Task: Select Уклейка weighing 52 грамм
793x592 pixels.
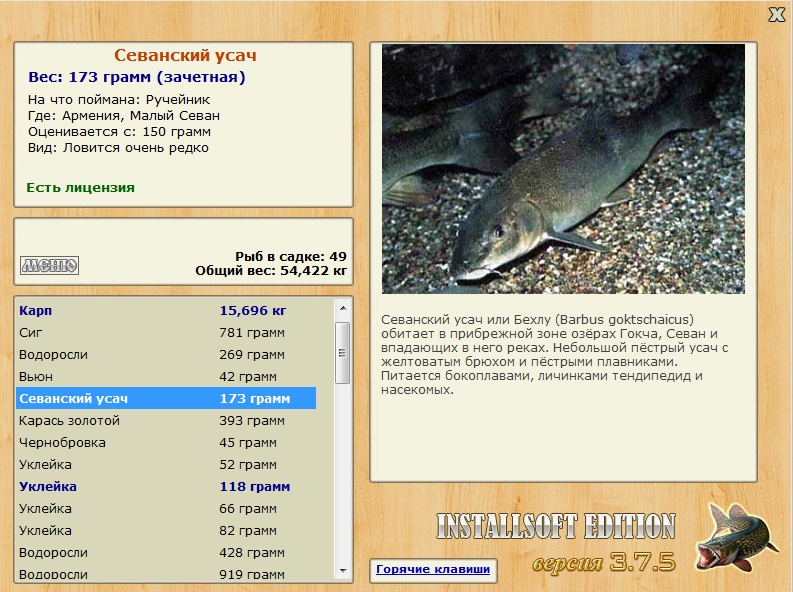Action: tap(165, 464)
